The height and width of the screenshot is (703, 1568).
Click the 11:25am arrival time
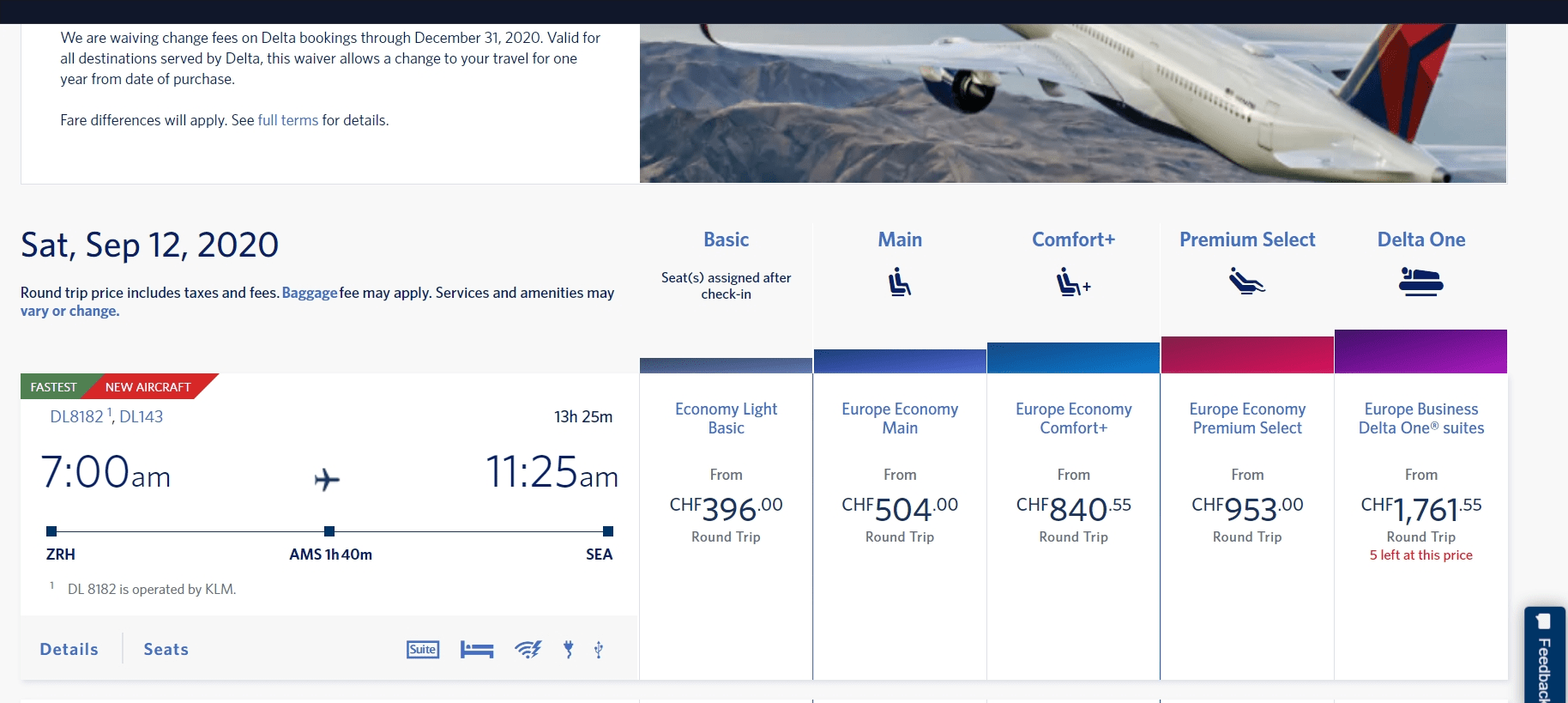(x=552, y=473)
